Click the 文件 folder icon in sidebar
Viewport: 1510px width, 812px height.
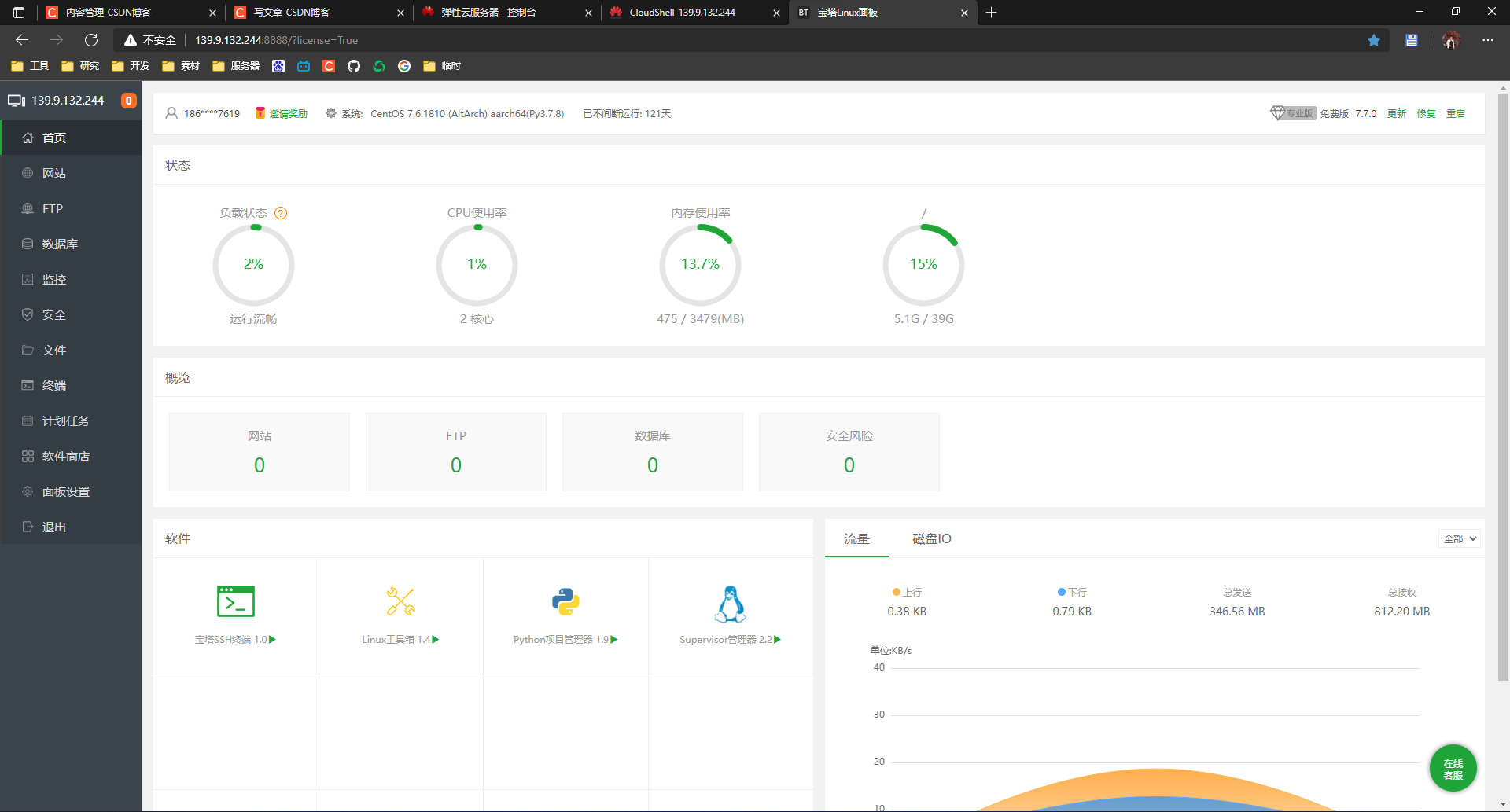pos(28,350)
